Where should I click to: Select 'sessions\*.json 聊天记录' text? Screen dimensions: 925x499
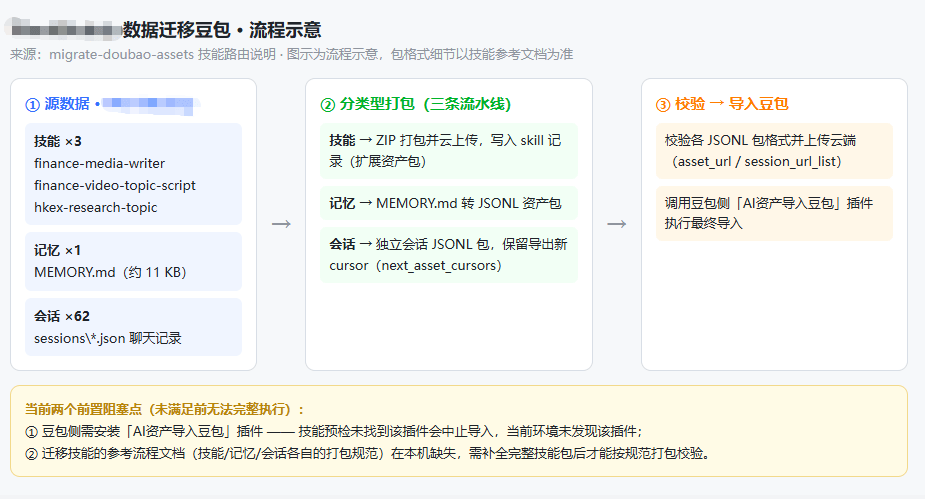108,339
